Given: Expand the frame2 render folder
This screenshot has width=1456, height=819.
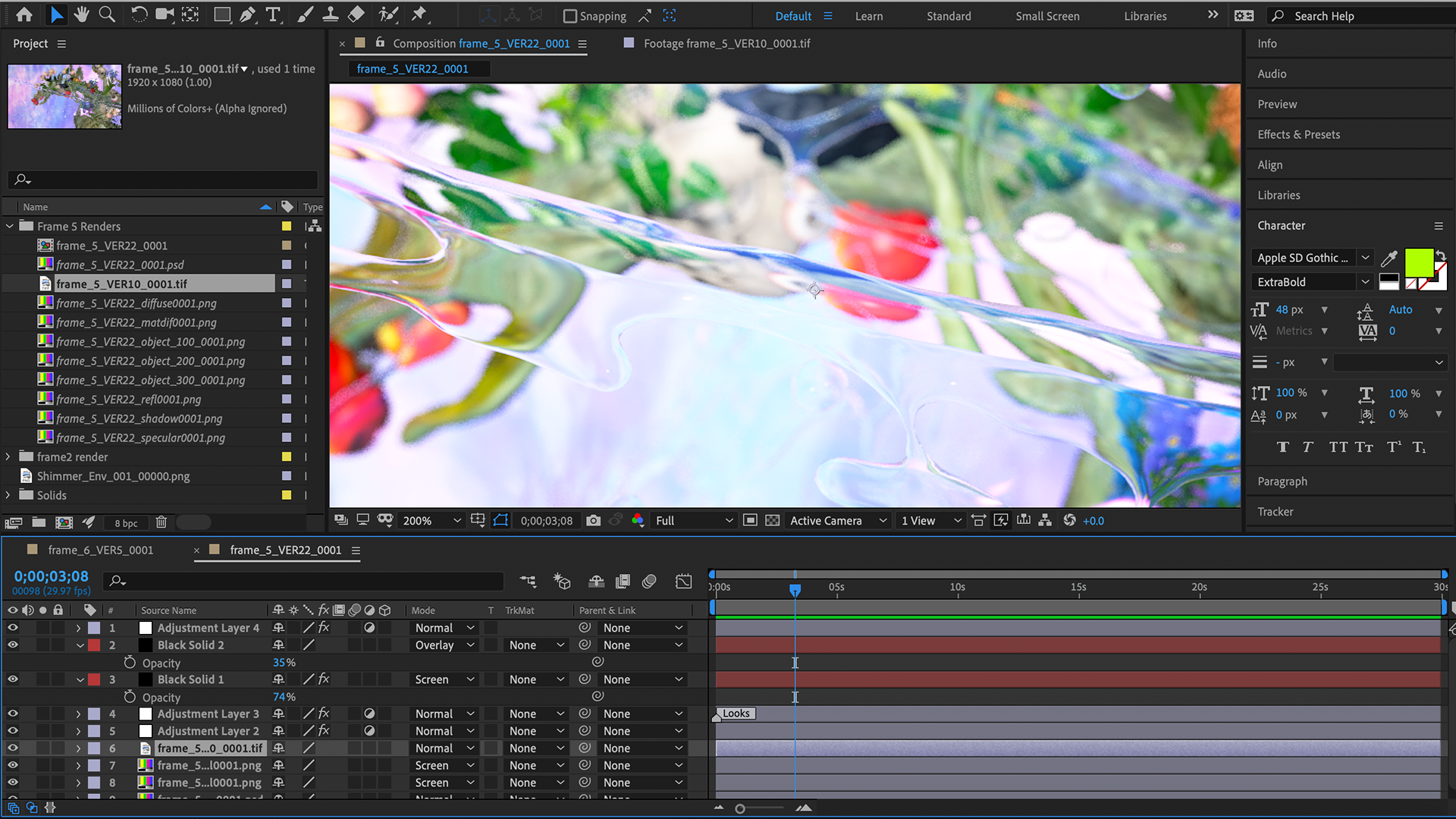Looking at the screenshot, I should 8,457.
